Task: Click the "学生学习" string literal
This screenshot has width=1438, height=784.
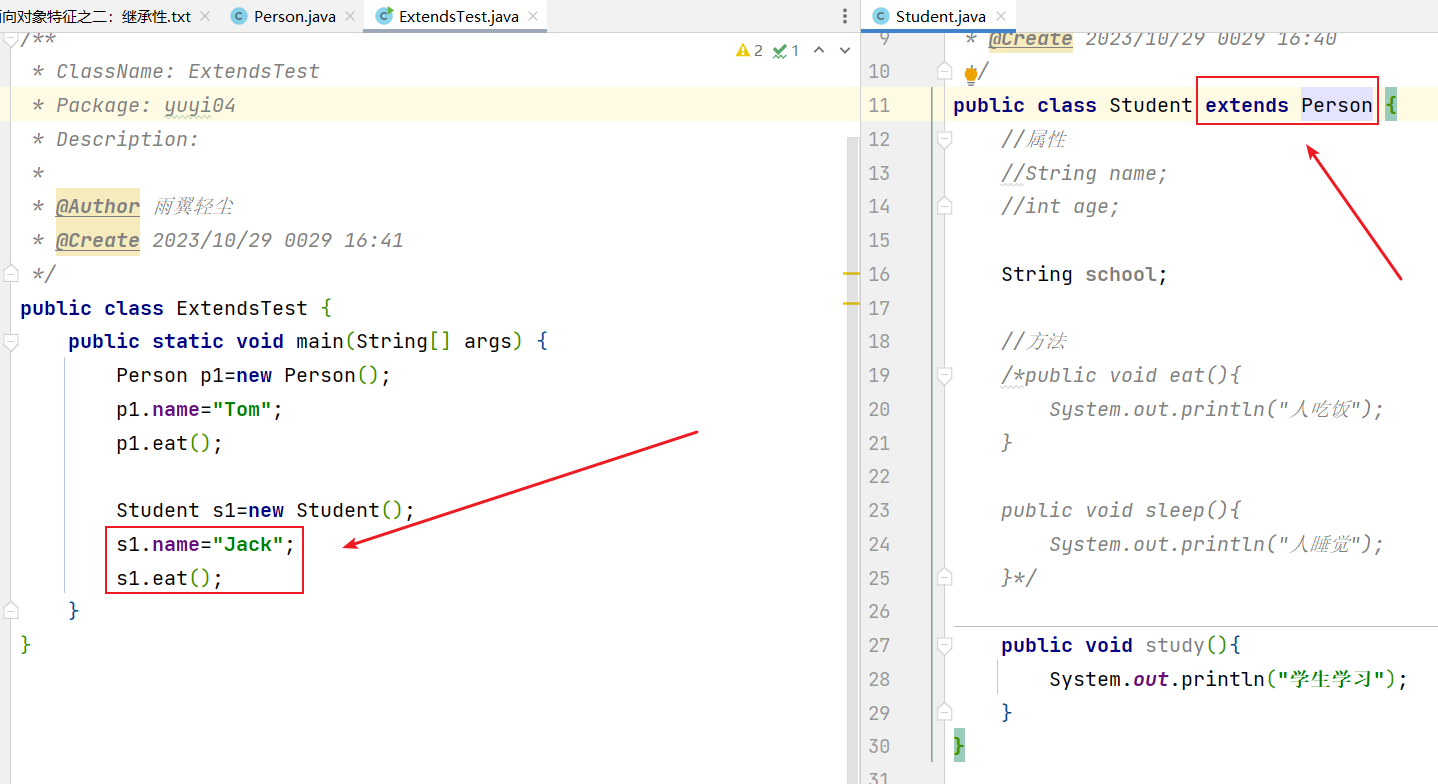Action: (x=1331, y=679)
